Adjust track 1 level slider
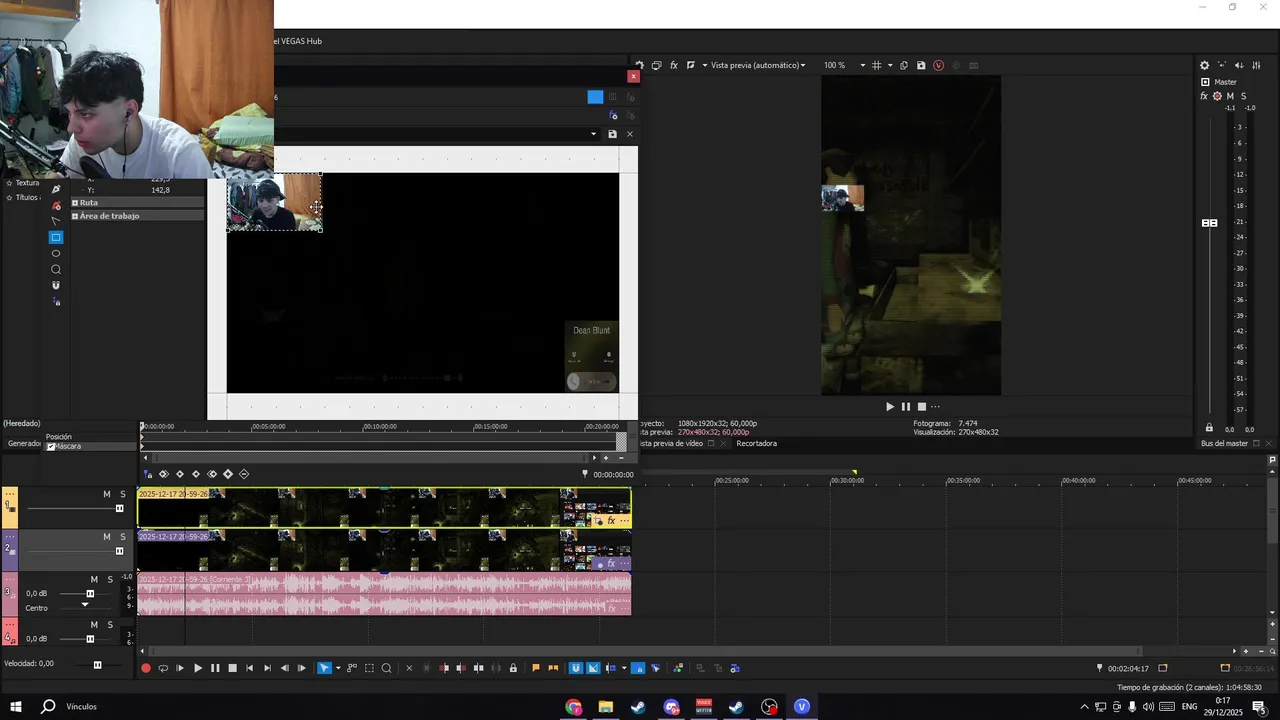1280x720 pixels. [119, 508]
